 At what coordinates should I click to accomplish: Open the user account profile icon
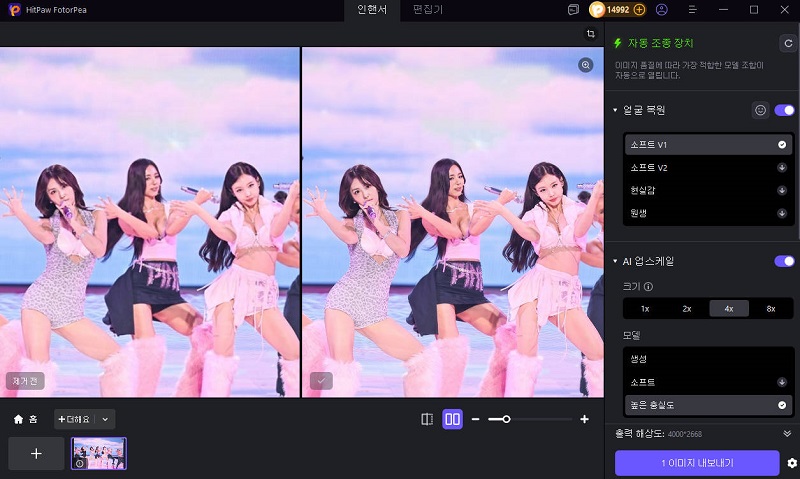click(662, 10)
